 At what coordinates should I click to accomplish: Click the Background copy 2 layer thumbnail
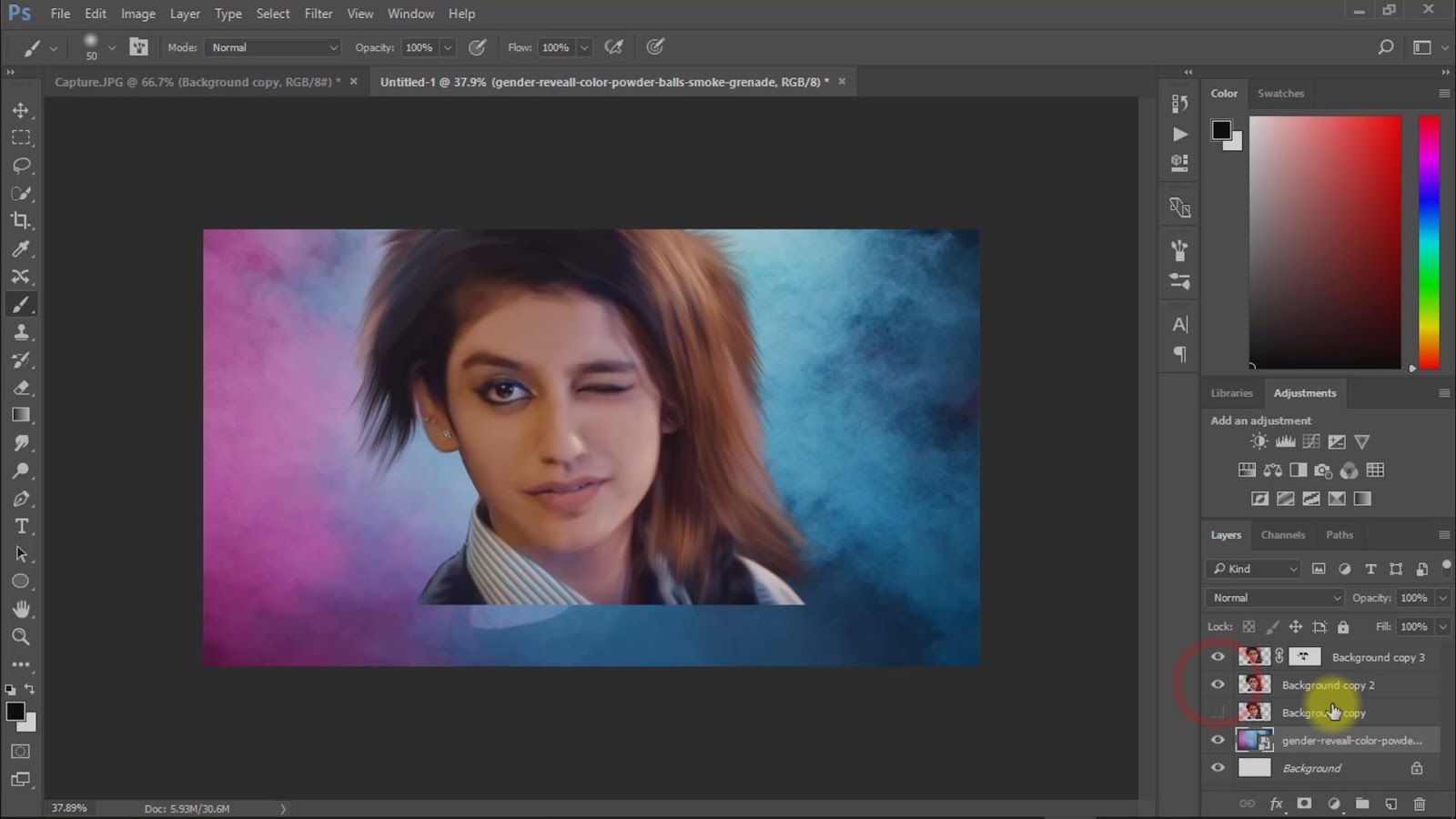1254,684
